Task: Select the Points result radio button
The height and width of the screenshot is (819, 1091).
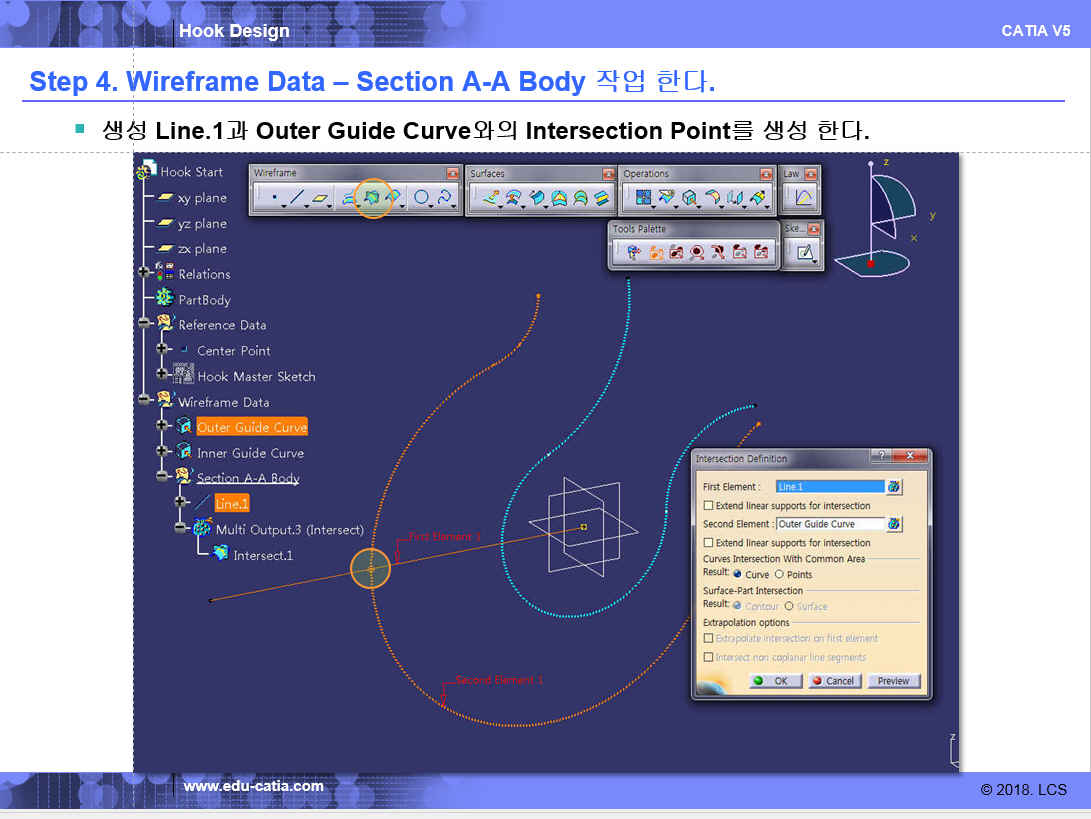Action: point(780,575)
